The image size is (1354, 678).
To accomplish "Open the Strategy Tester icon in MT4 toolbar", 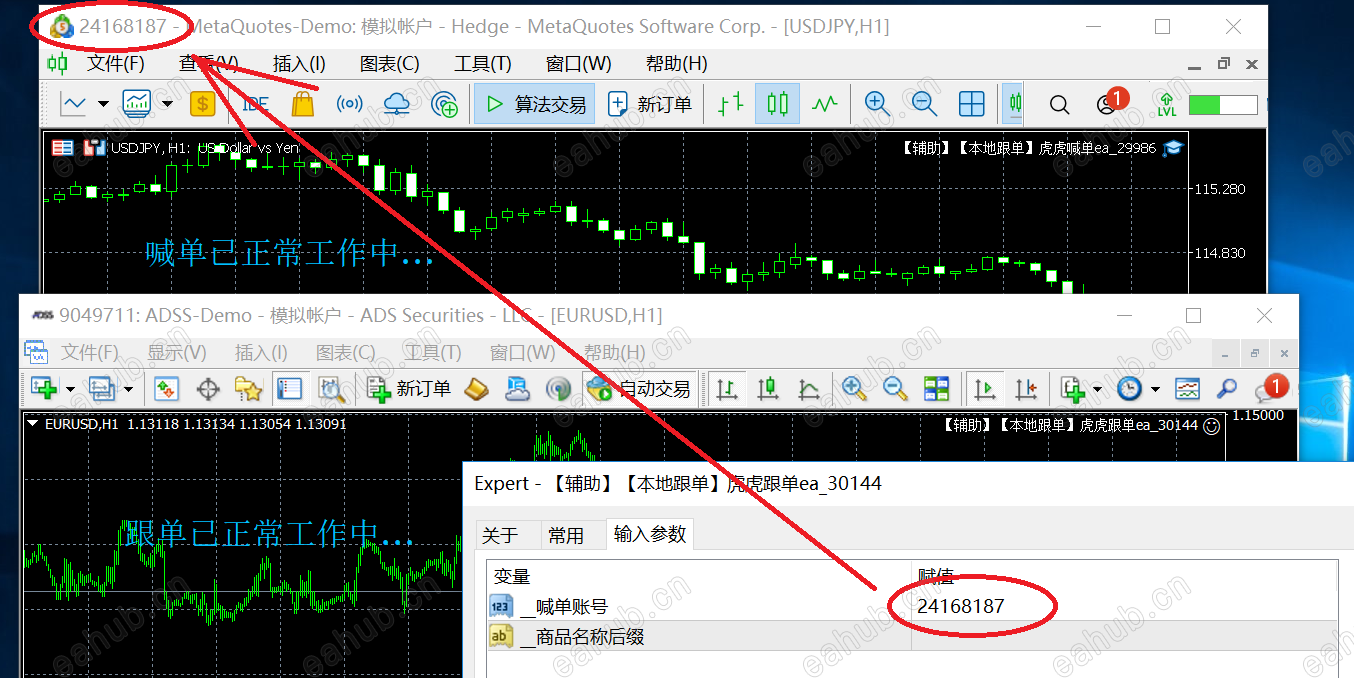I will (x=331, y=388).
